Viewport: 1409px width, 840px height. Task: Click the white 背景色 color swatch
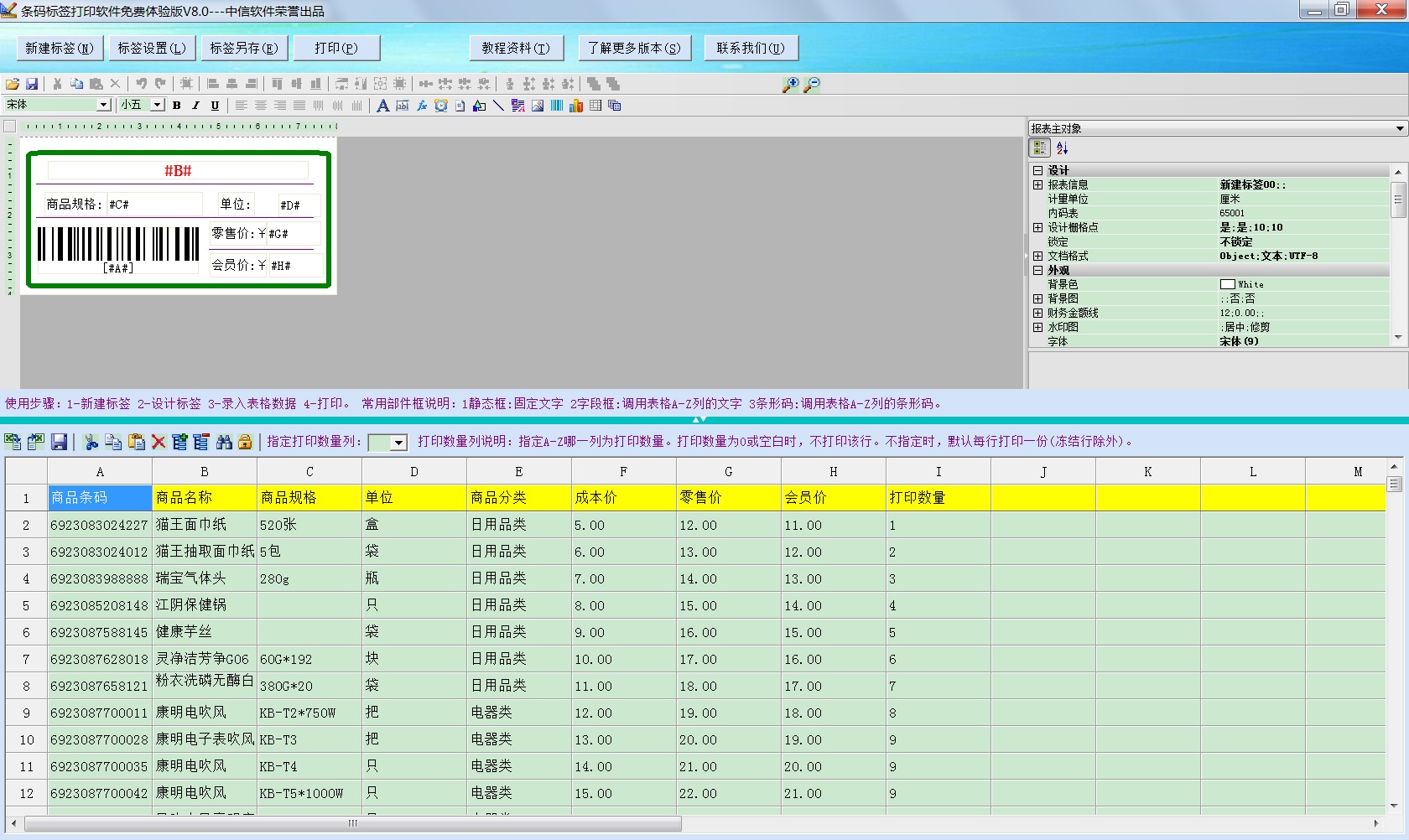click(1227, 285)
